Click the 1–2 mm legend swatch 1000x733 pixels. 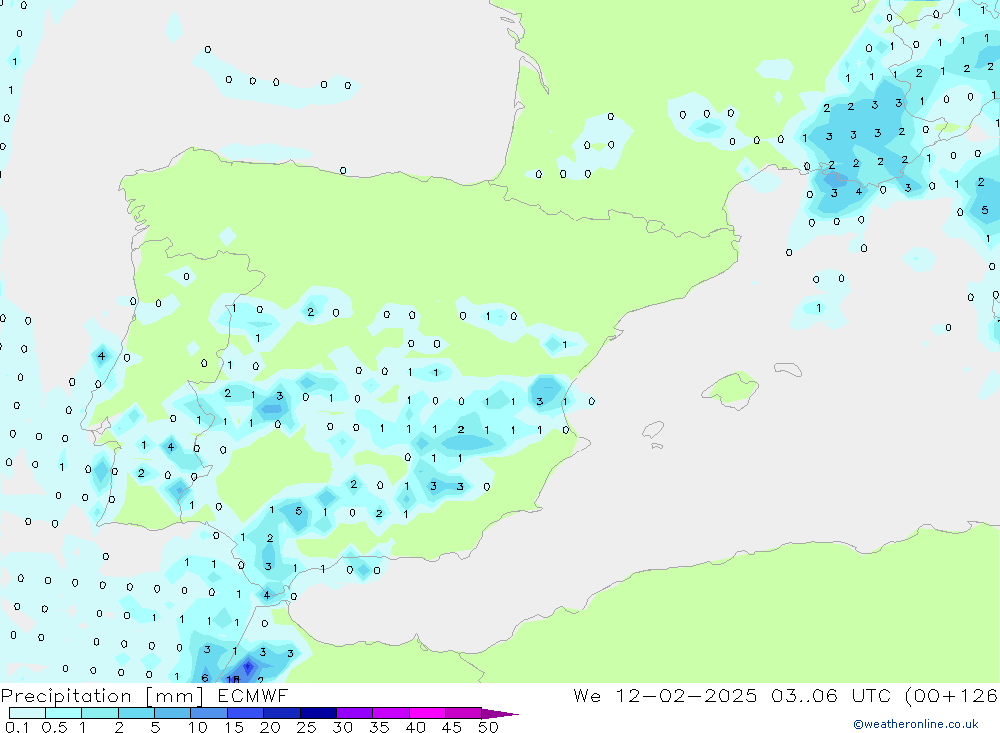pos(100,713)
